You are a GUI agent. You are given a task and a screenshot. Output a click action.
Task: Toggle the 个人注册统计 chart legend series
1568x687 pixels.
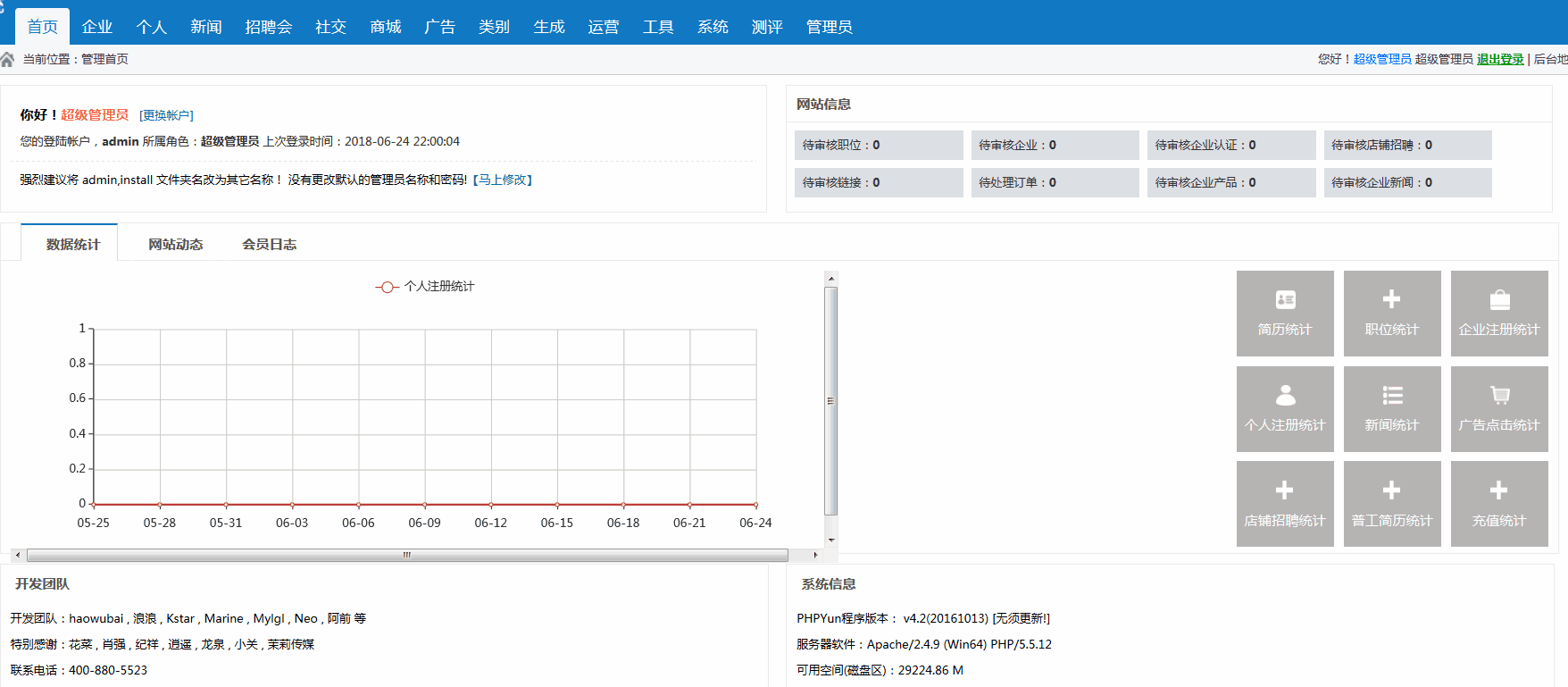pyautogui.click(x=426, y=287)
